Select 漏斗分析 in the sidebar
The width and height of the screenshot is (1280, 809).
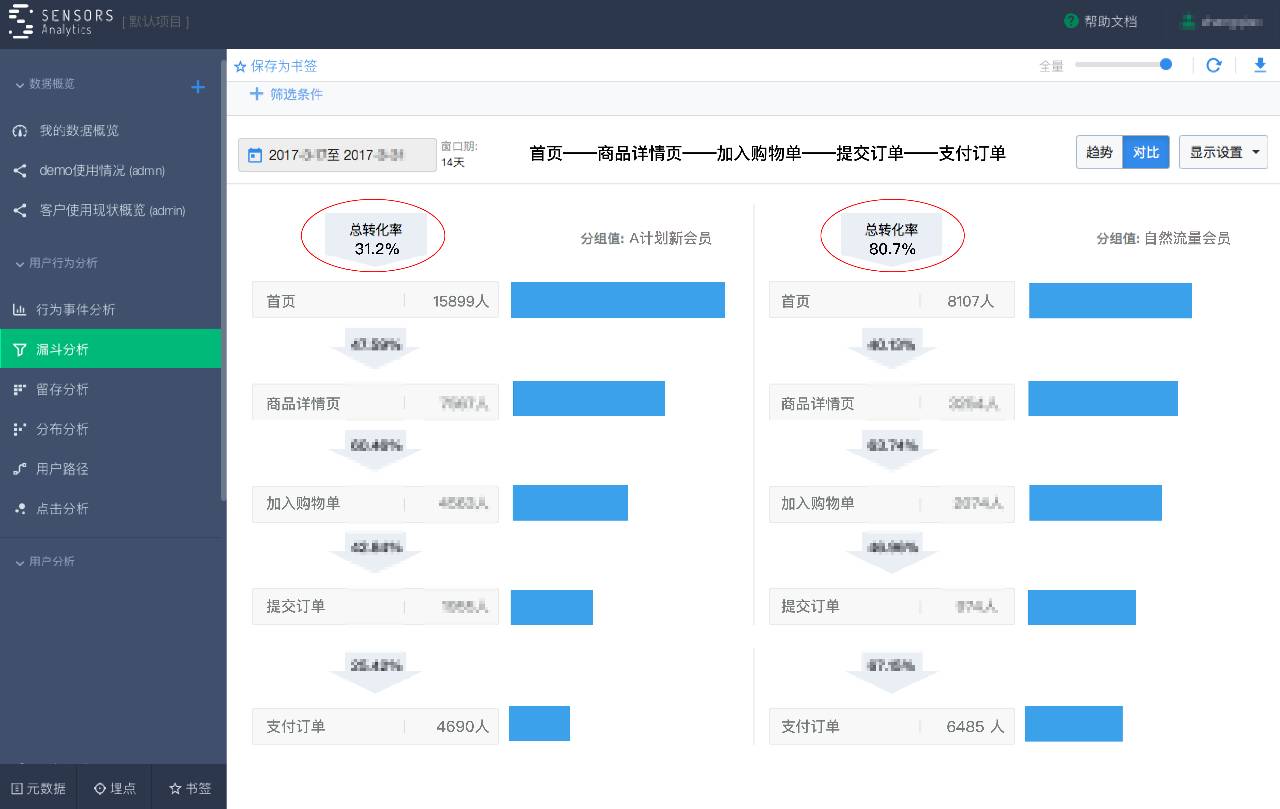(x=110, y=349)
